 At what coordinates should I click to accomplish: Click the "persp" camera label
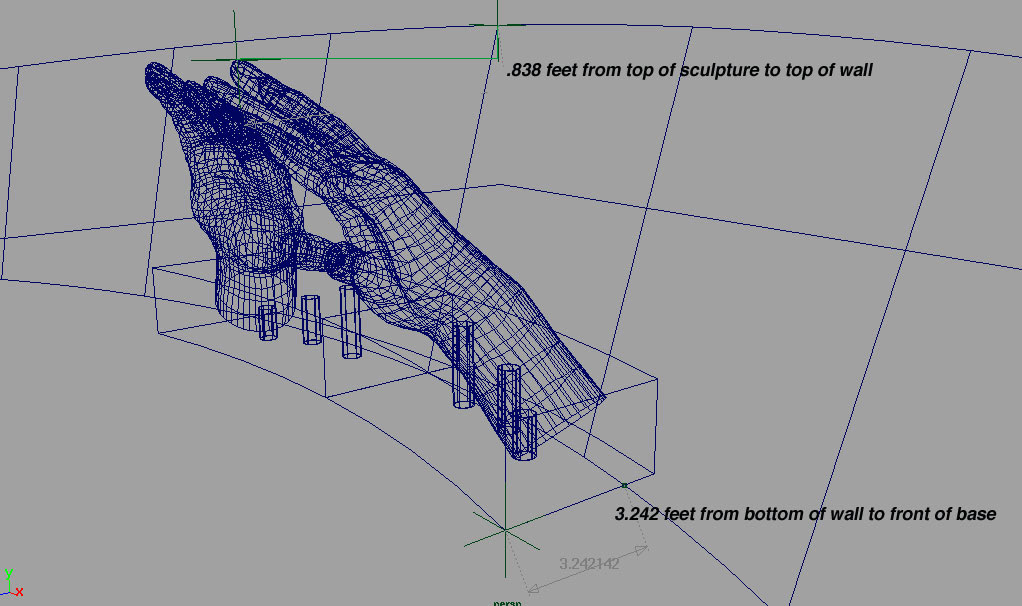507,603
